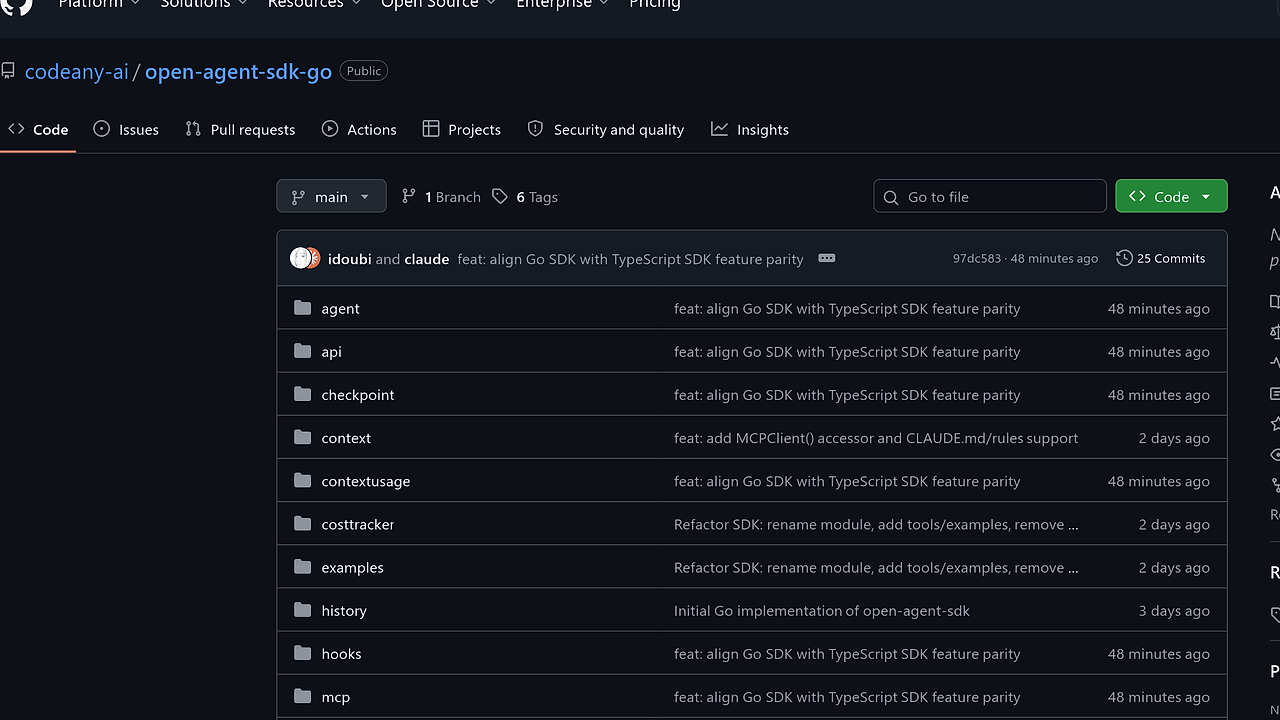Click the contextusage folder icon
Viewport: 1280px width, 720px height.
click(x=302, y=480)
